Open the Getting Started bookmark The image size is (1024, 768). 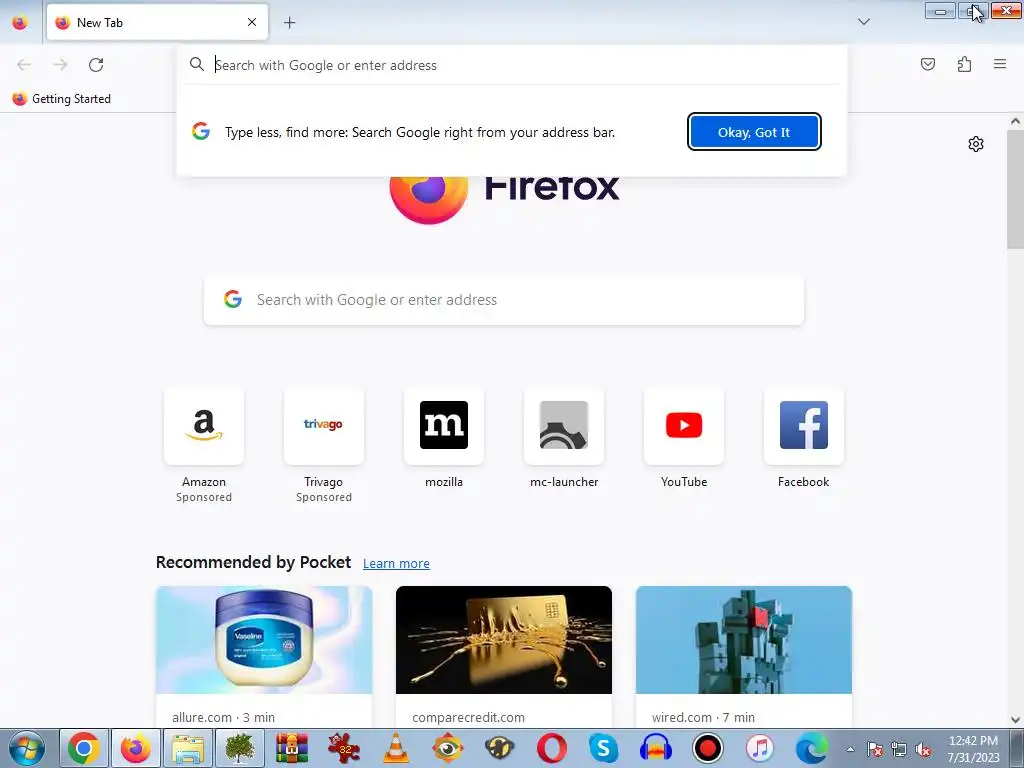[x=61, y=99]
